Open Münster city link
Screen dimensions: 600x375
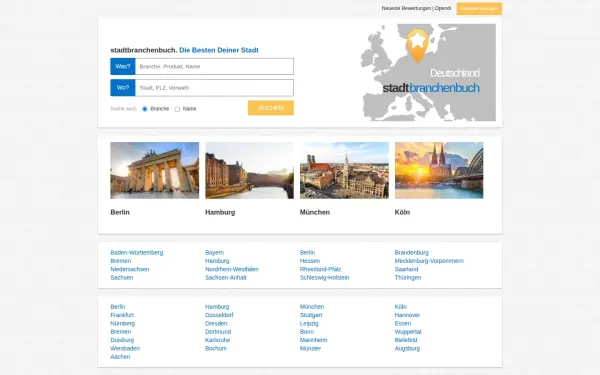[310, 349]
